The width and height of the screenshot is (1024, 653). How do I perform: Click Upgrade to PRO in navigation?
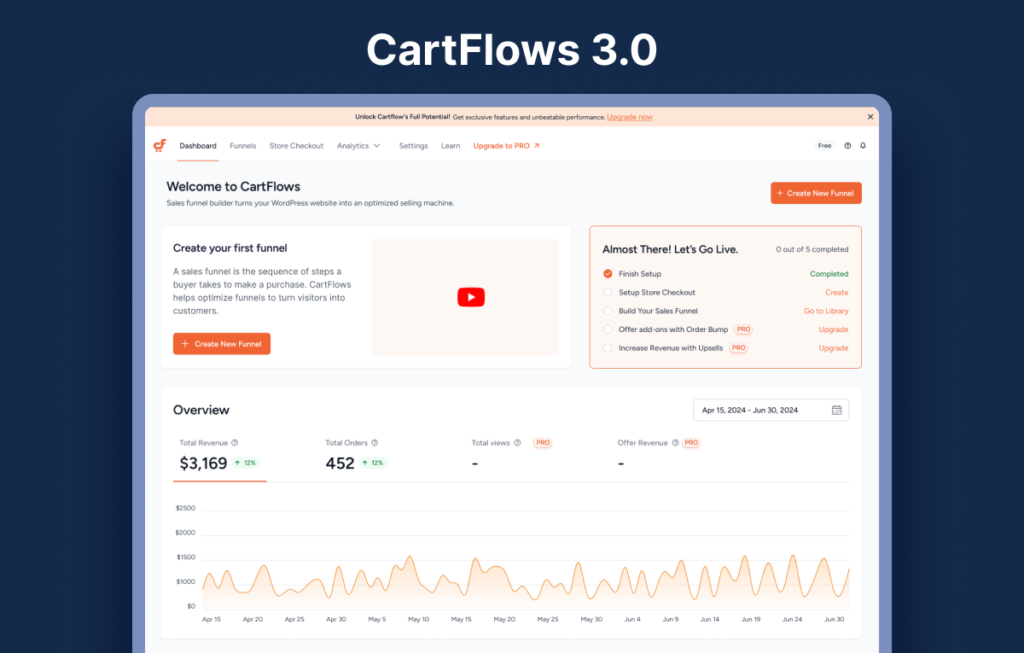tap(506, 146)
